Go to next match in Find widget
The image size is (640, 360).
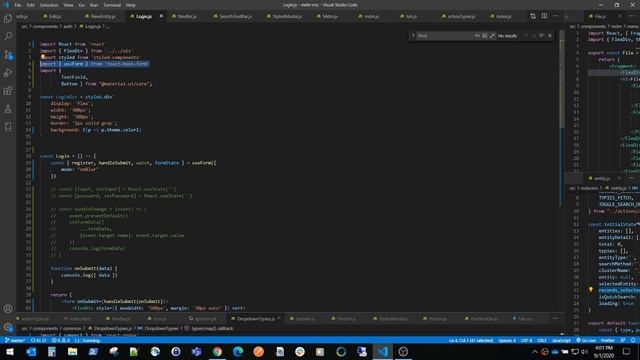pos(534,36)
